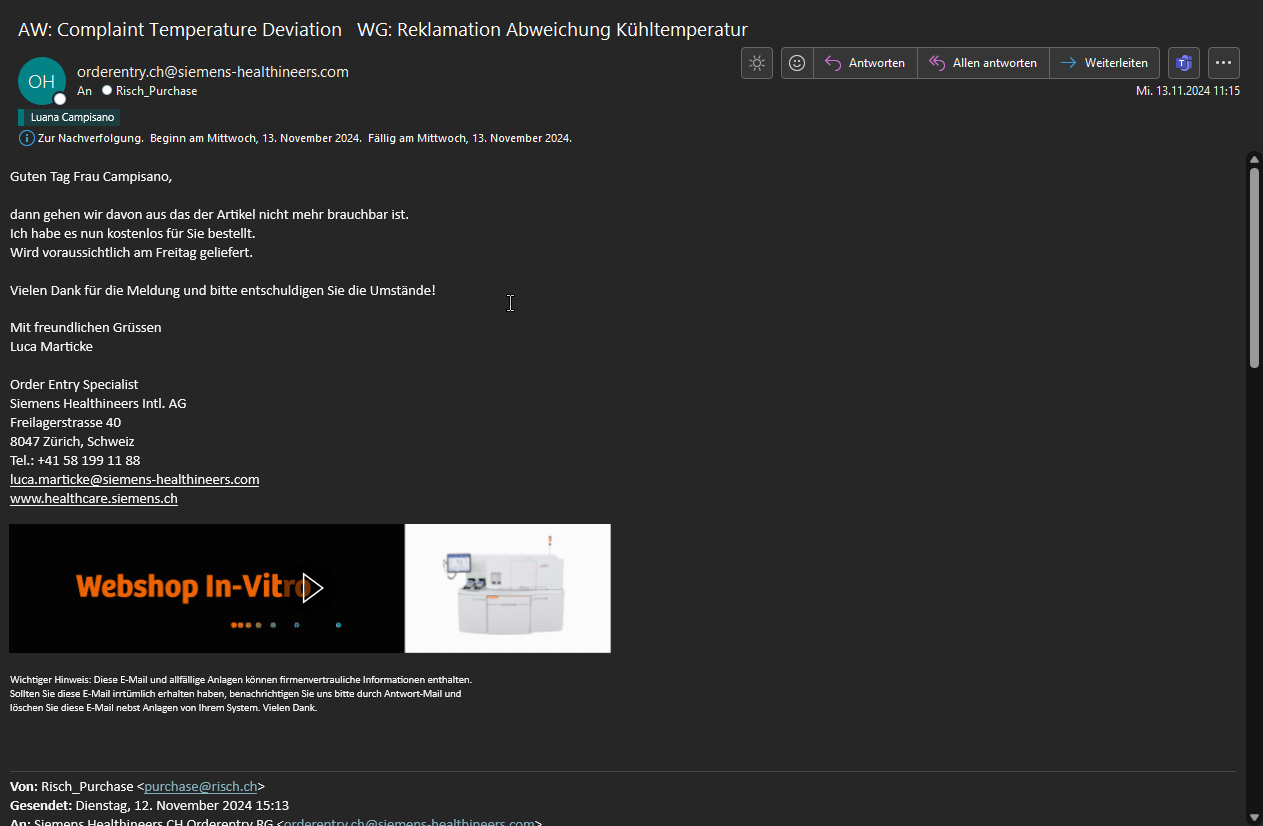Click the vertical scrollbar thumb
1263x826 pixels.
[x=1254, y=268]
